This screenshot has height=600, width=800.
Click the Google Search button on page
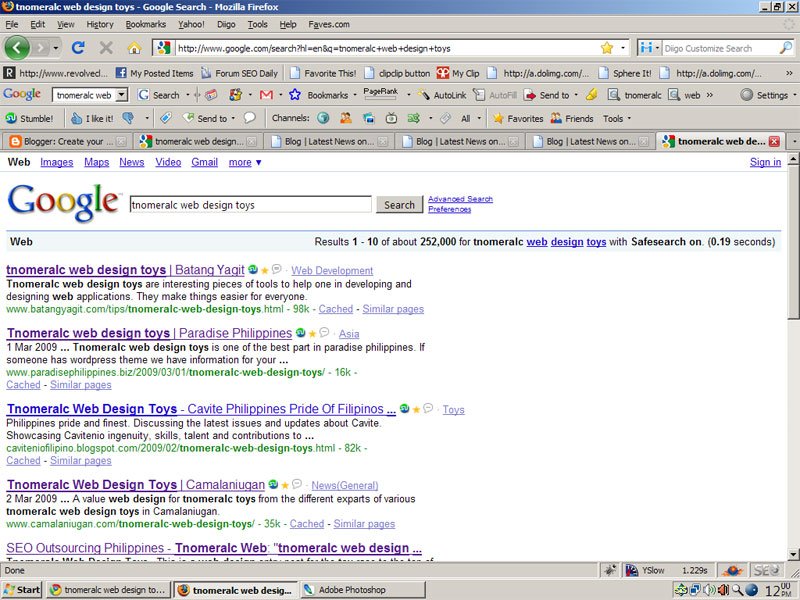point(399,205)
